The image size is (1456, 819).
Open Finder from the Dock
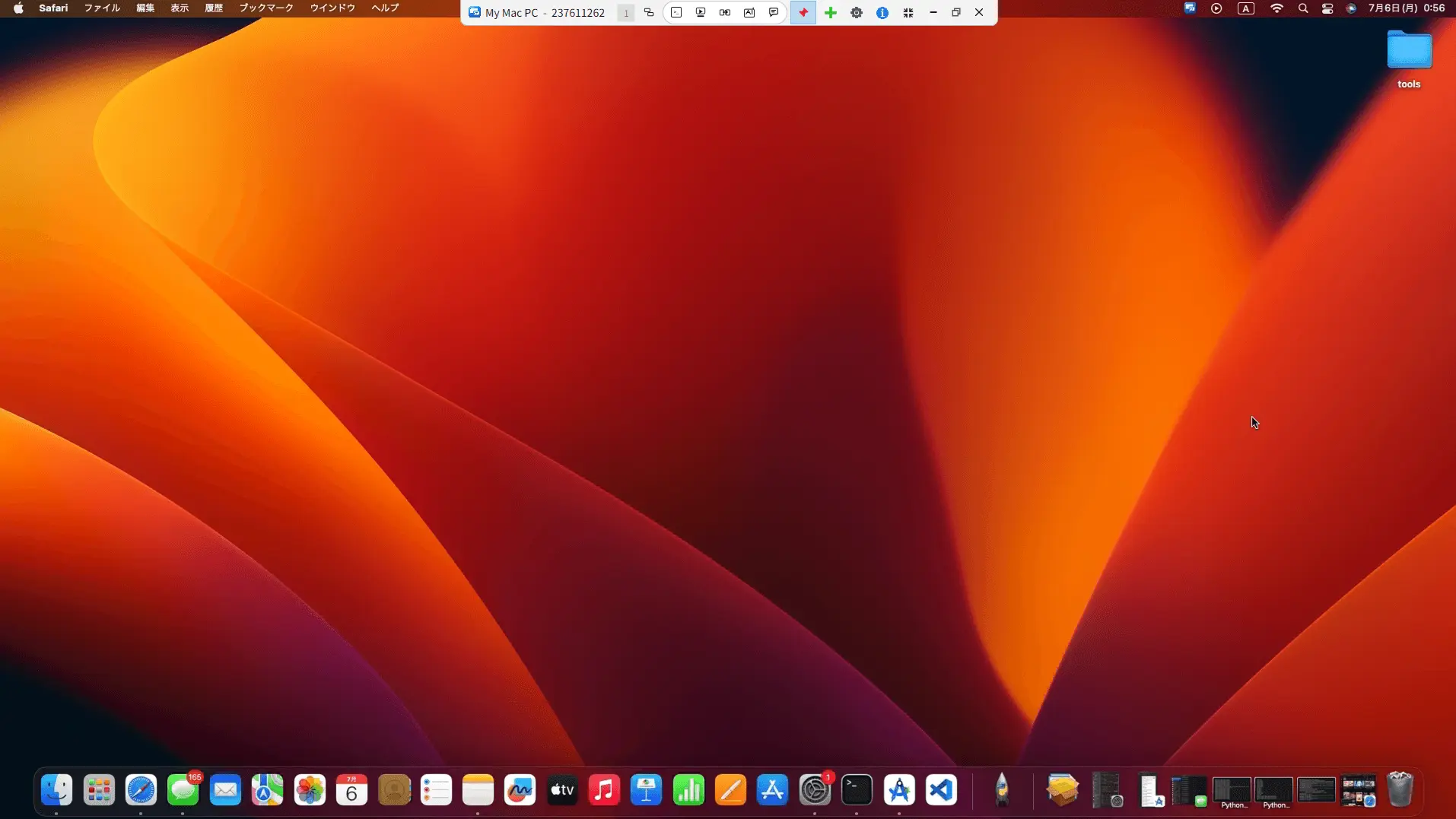click(57, 791)
